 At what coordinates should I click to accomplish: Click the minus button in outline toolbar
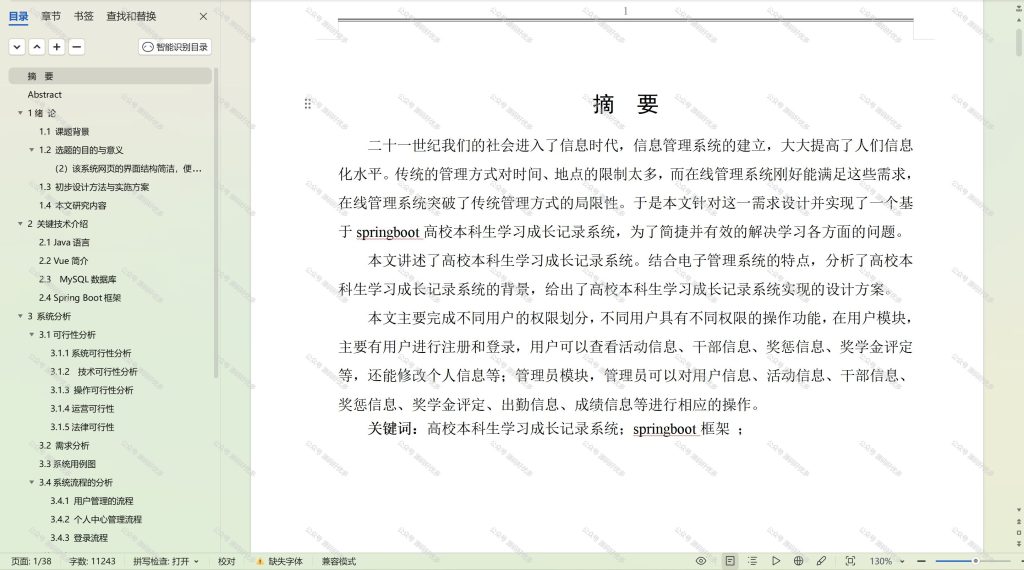[x=76, y=47]
